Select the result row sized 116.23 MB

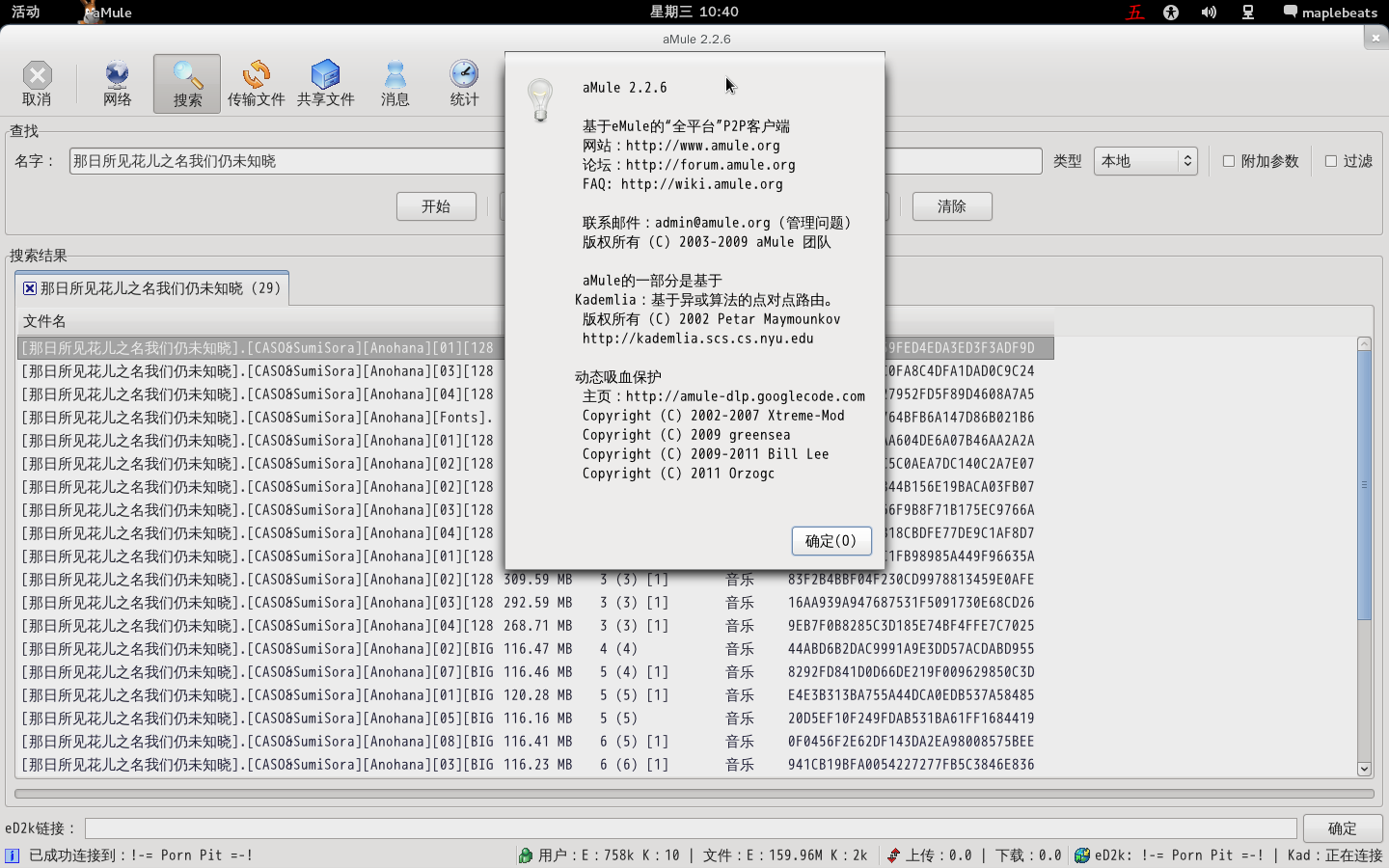[x=536, y=765]
